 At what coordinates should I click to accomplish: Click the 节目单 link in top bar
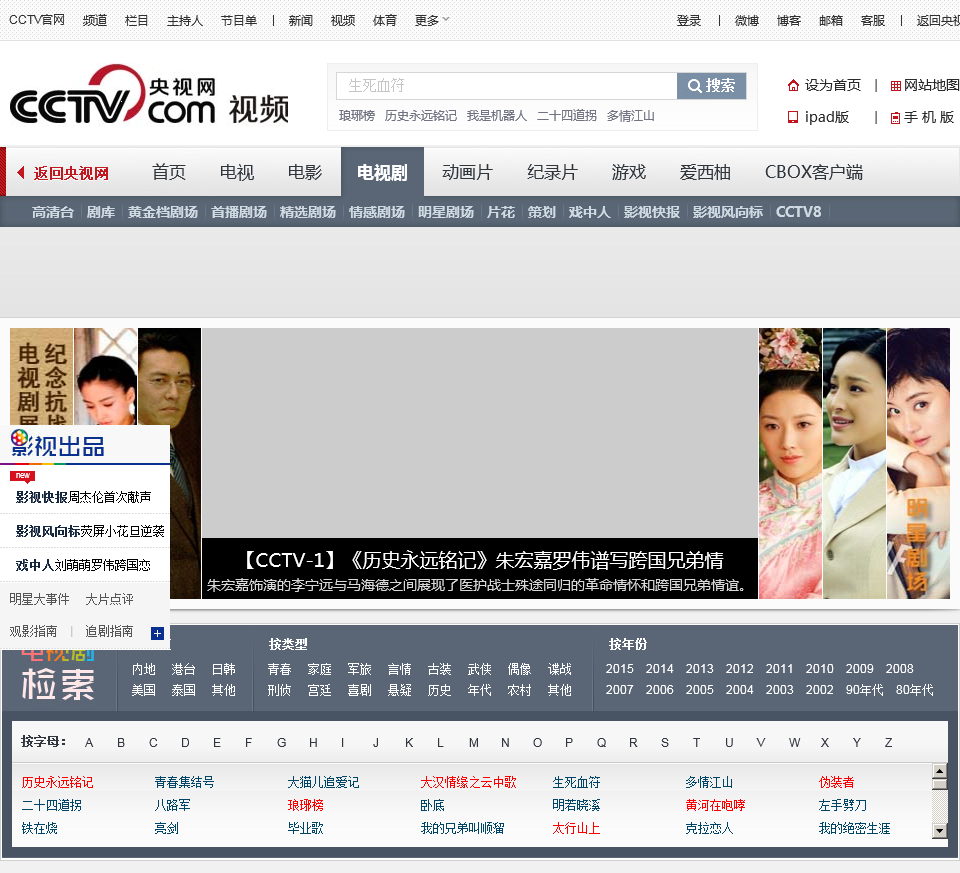(239, 21)
